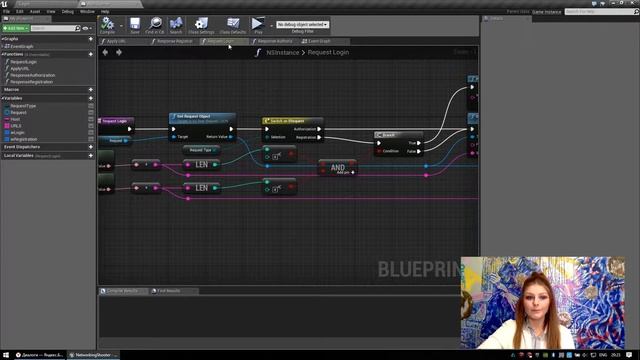
Task: Go back with the graph navigation arrow
Action: coord(105,52)
